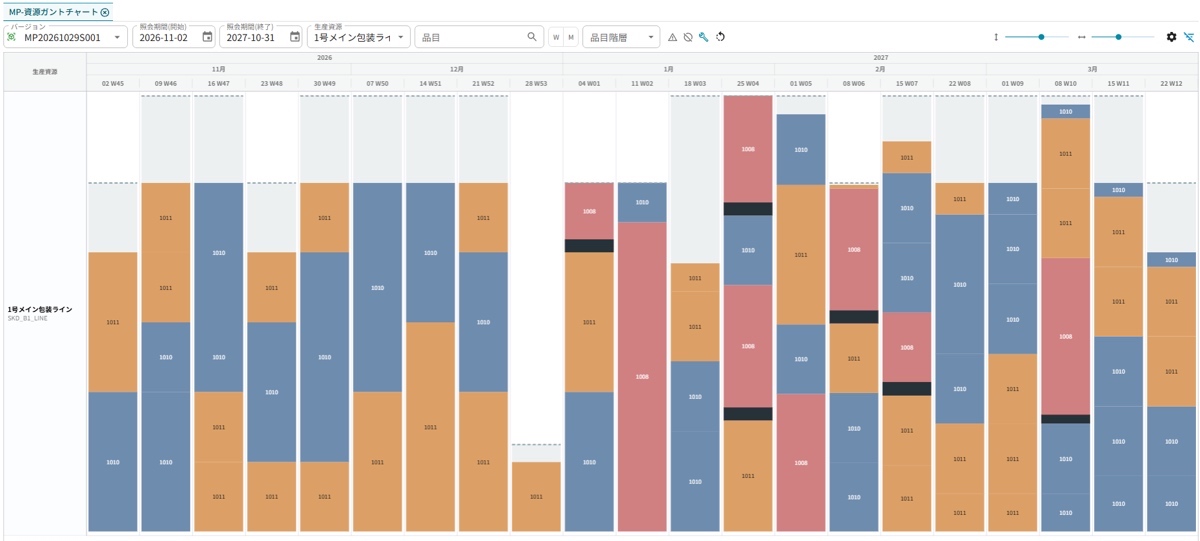Viewport: 1200px width, 541px height.
Task: Open calendar picker for 照会期間(終了)
Action: coord(295,37)
